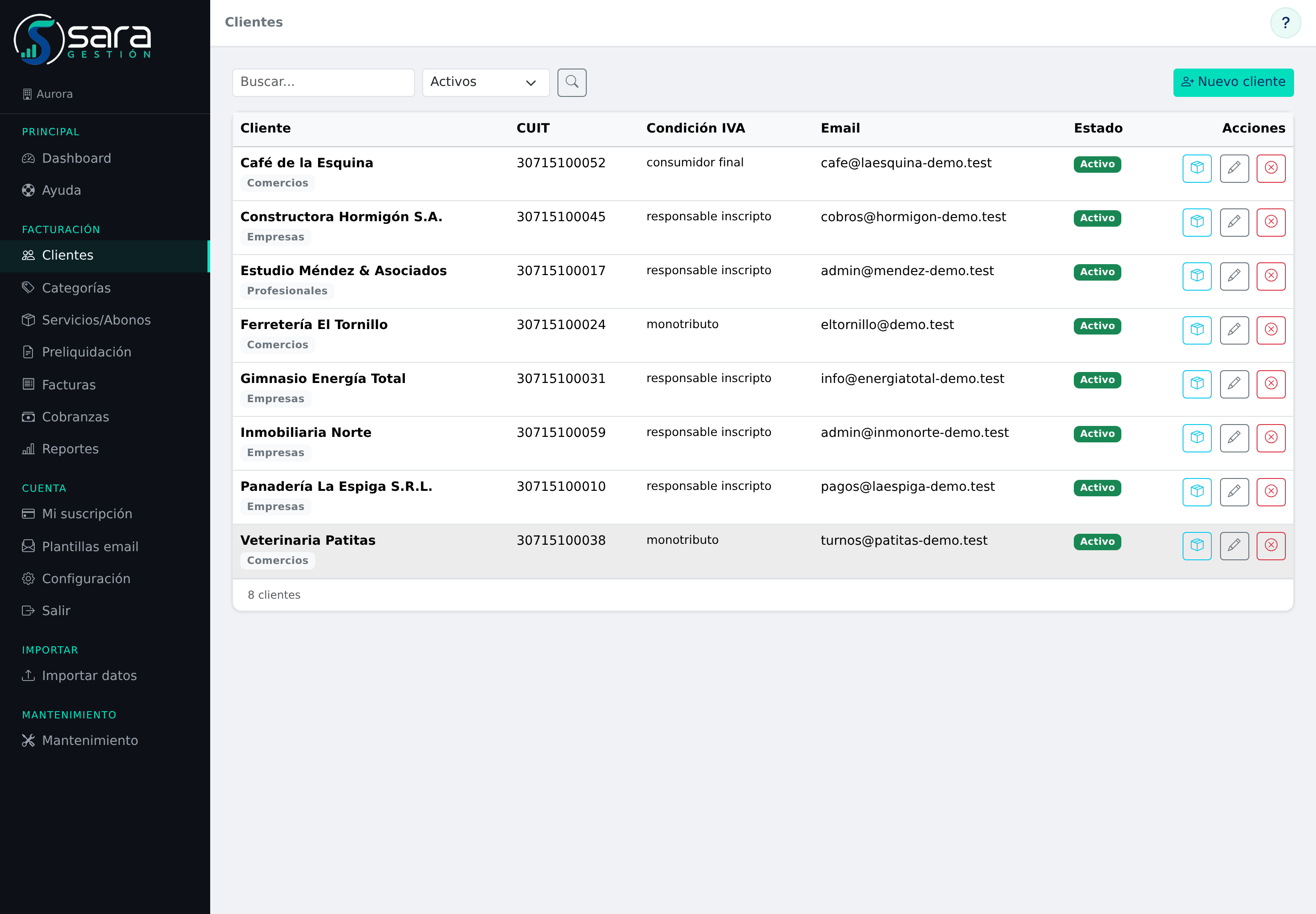Viewport: 1316px width, 914px height.
Task: Edit Gimnasio Energía Total pencil icon
Action: [1234, 384]
